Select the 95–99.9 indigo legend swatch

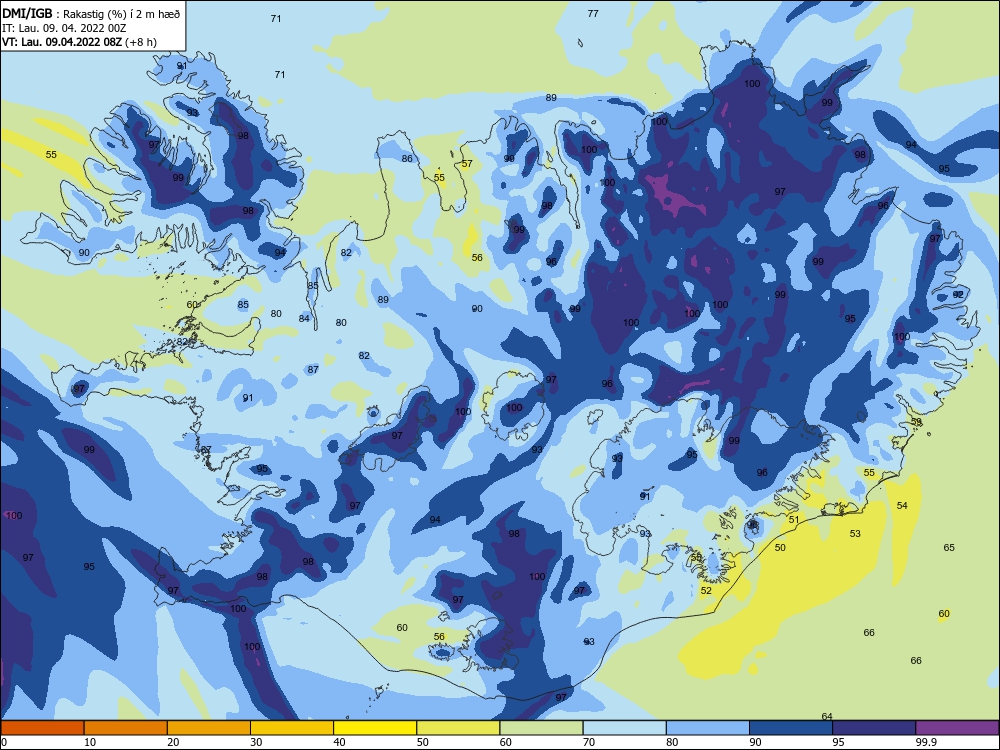point(874,728)
